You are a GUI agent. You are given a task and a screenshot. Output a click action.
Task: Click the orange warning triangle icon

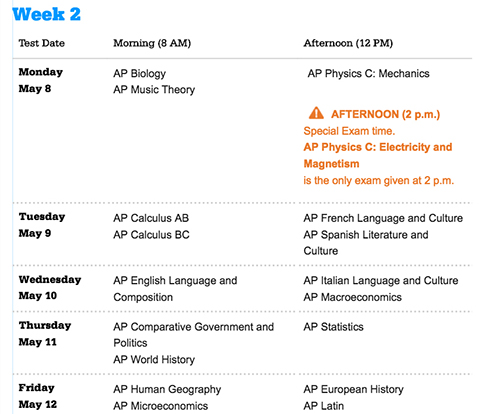[316, 113]
